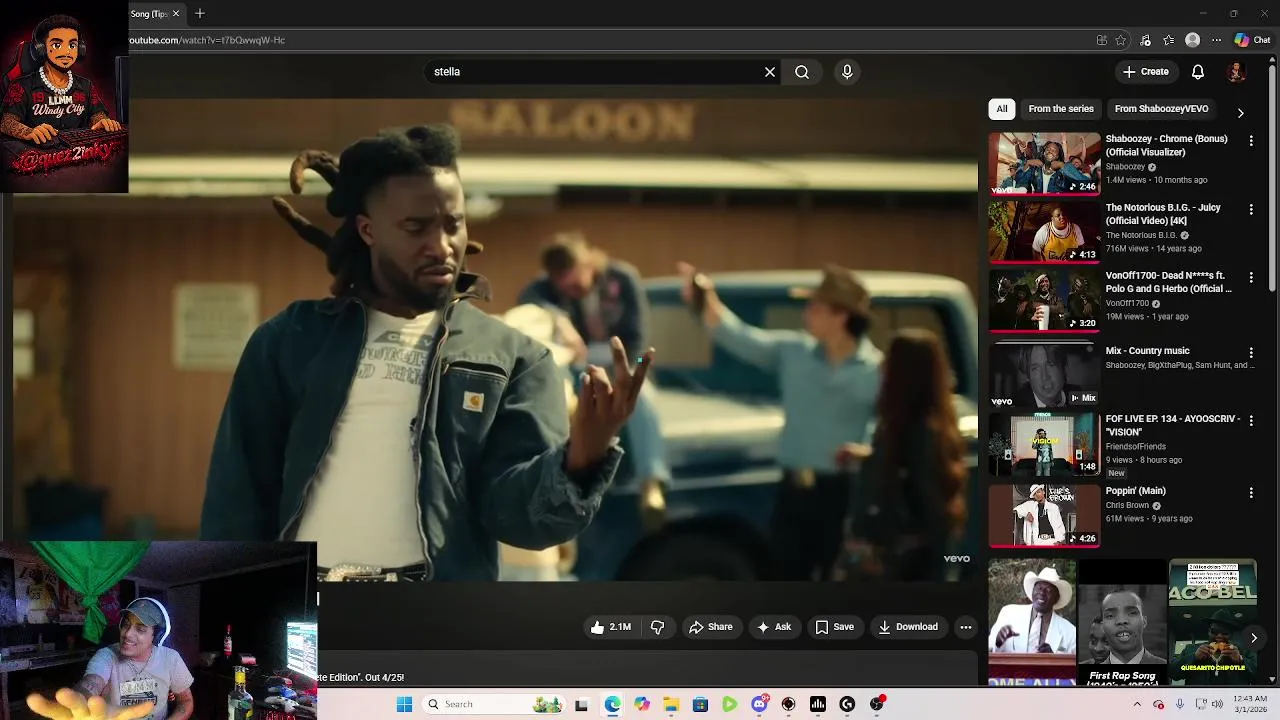Screen dimensions: 1280x720
Task: Open the volume tray icon
Action: (x=1217, y=704)
